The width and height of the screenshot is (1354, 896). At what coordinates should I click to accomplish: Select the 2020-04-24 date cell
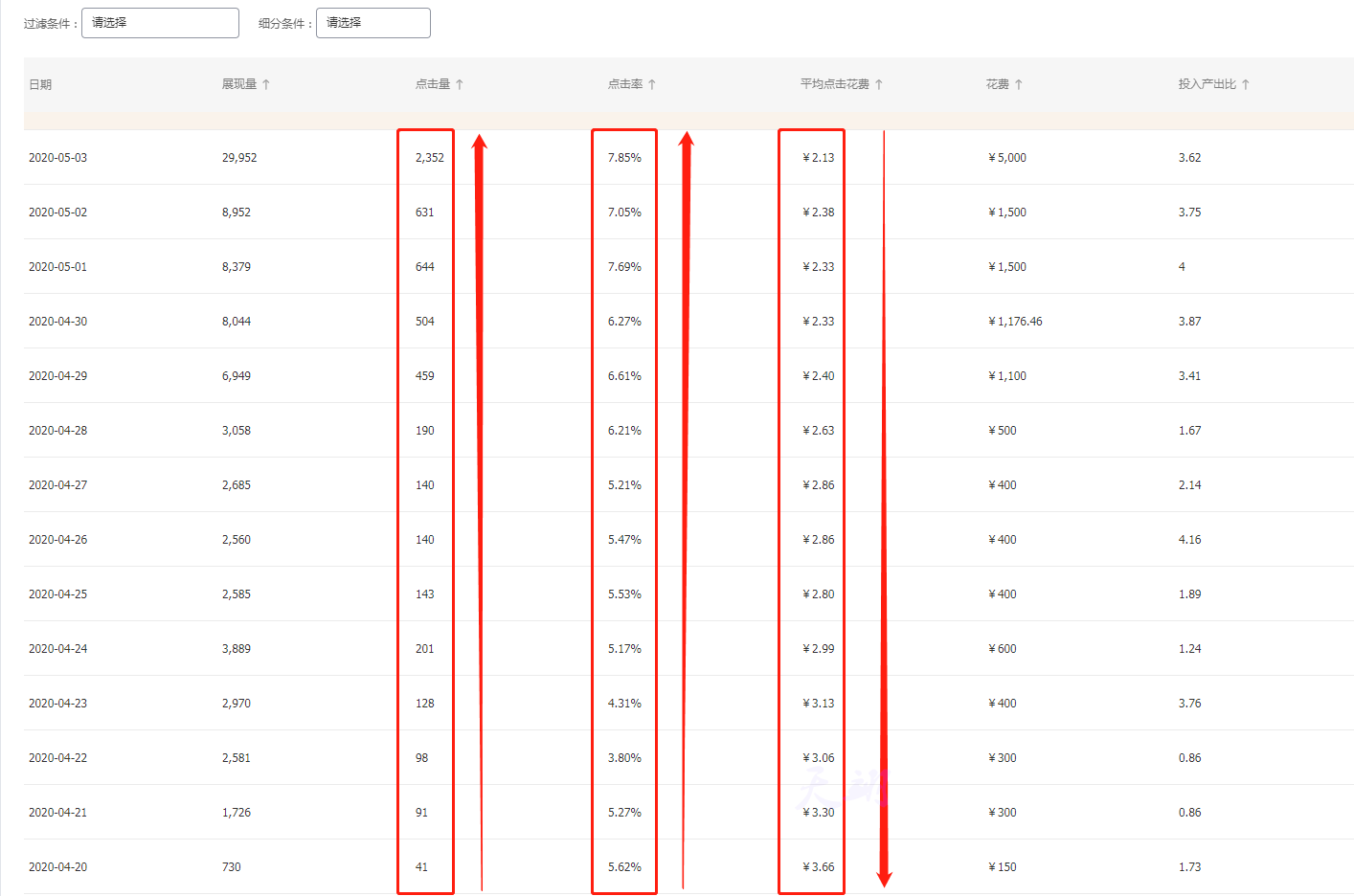click(57, 649)
